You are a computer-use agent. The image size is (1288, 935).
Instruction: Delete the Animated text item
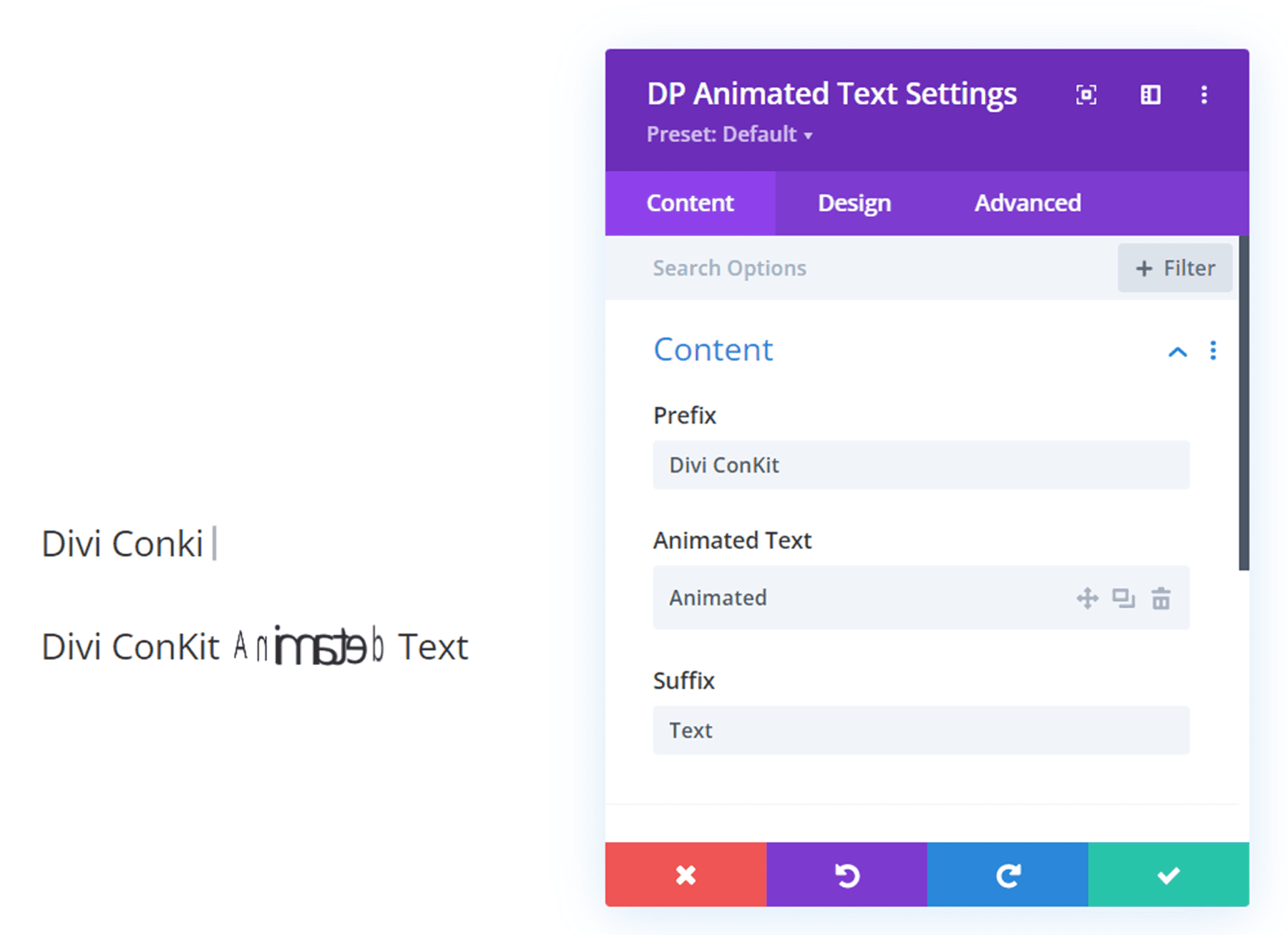pos(1161,598)
